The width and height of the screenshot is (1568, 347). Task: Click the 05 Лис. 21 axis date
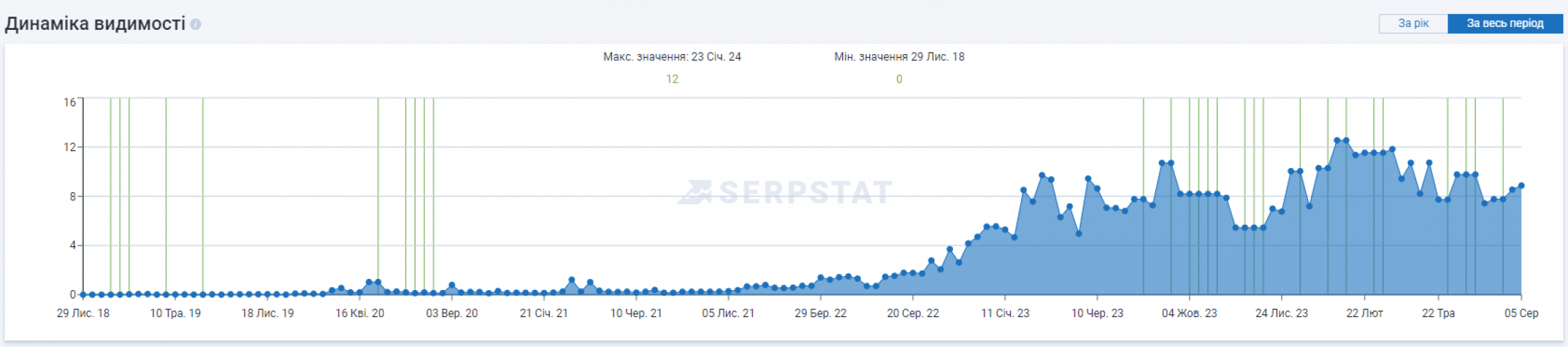tap(728, 314)
